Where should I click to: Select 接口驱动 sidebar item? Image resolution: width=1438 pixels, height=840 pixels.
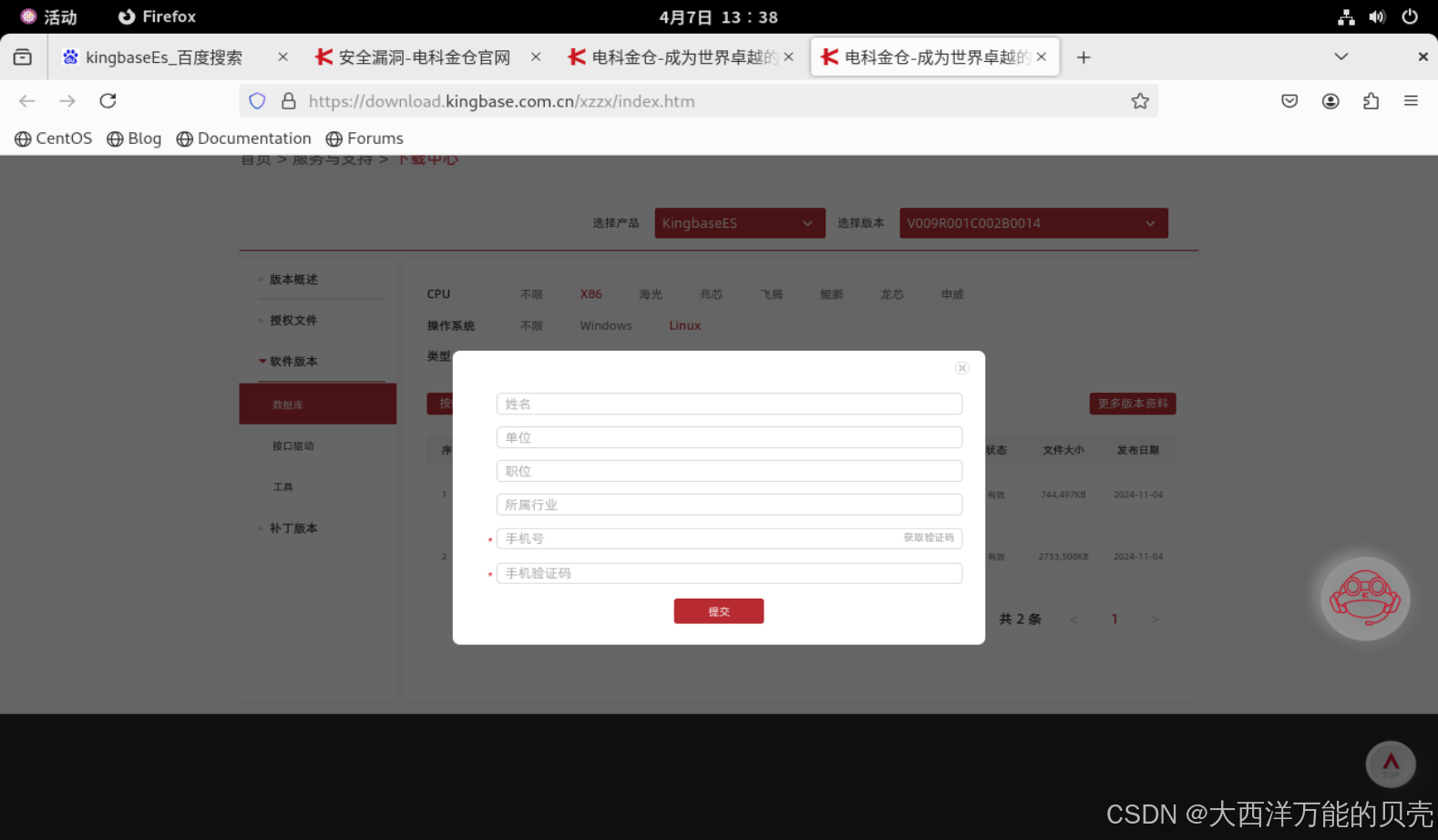pyautogui.click(x=293, y=446)
